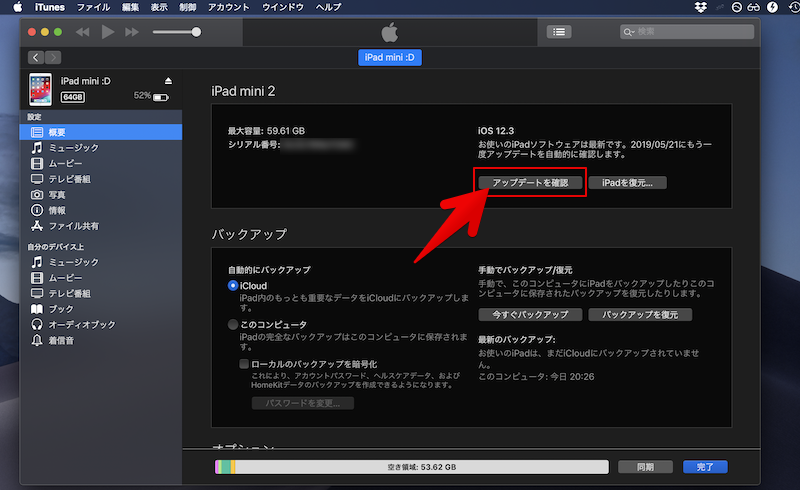Viewport: 800px width, 490px height.
Task: Click the fast-forward next track icon
Action: [x=133, y=32]
